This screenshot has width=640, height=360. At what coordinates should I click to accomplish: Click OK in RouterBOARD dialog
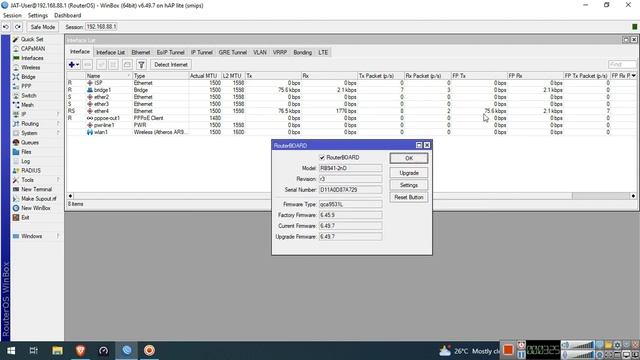coord(409,158)
